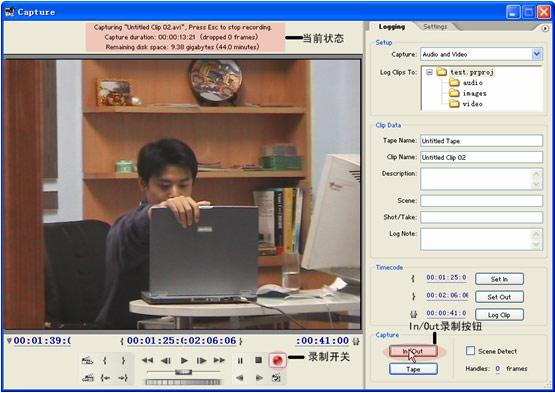
Task: Click the Slow Play button
Action: (x=259, y=378)
